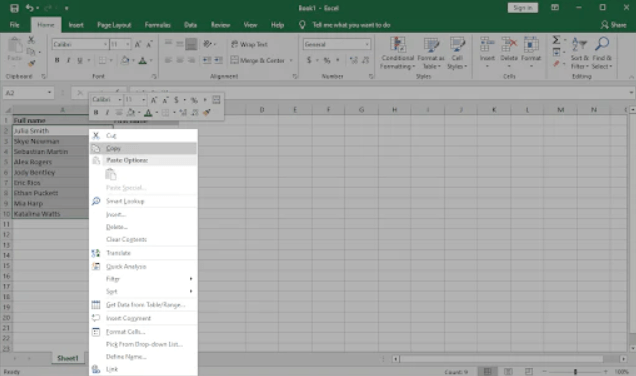Click the Tell me what you want to do box
Viewport: 636px width, 376px height.
pyautogui.click(x=351, y=25)
